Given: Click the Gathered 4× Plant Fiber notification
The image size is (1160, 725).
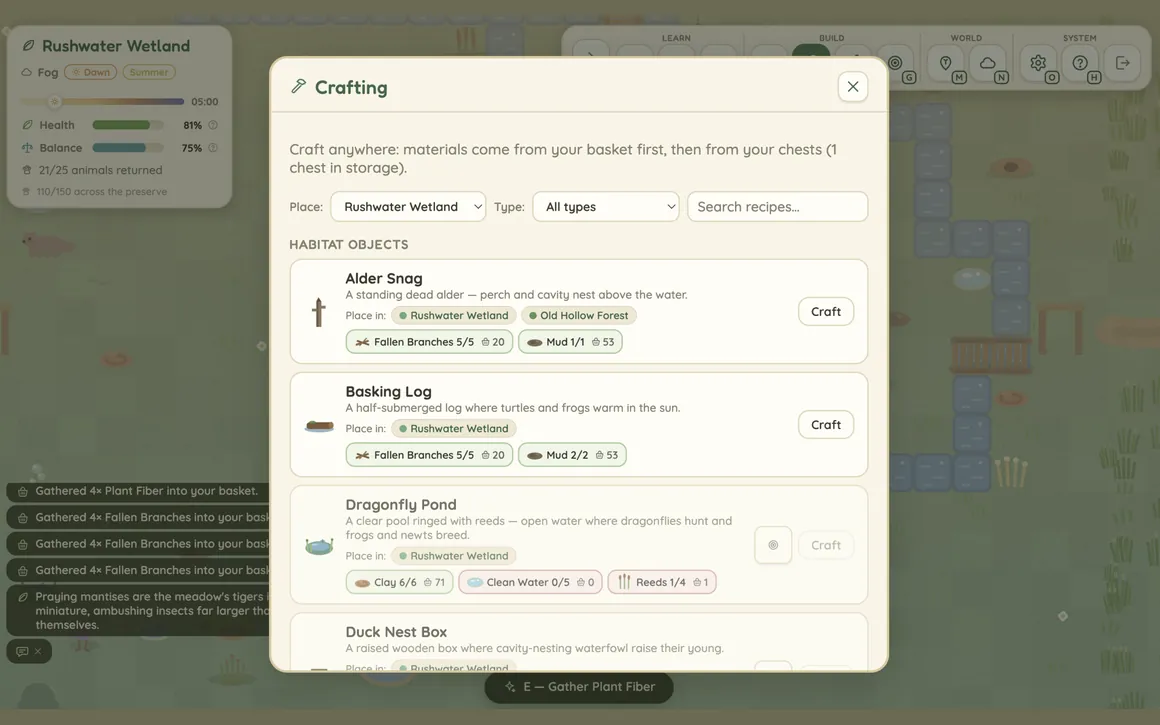Looking at the screenshot, I should pos(138,491).
